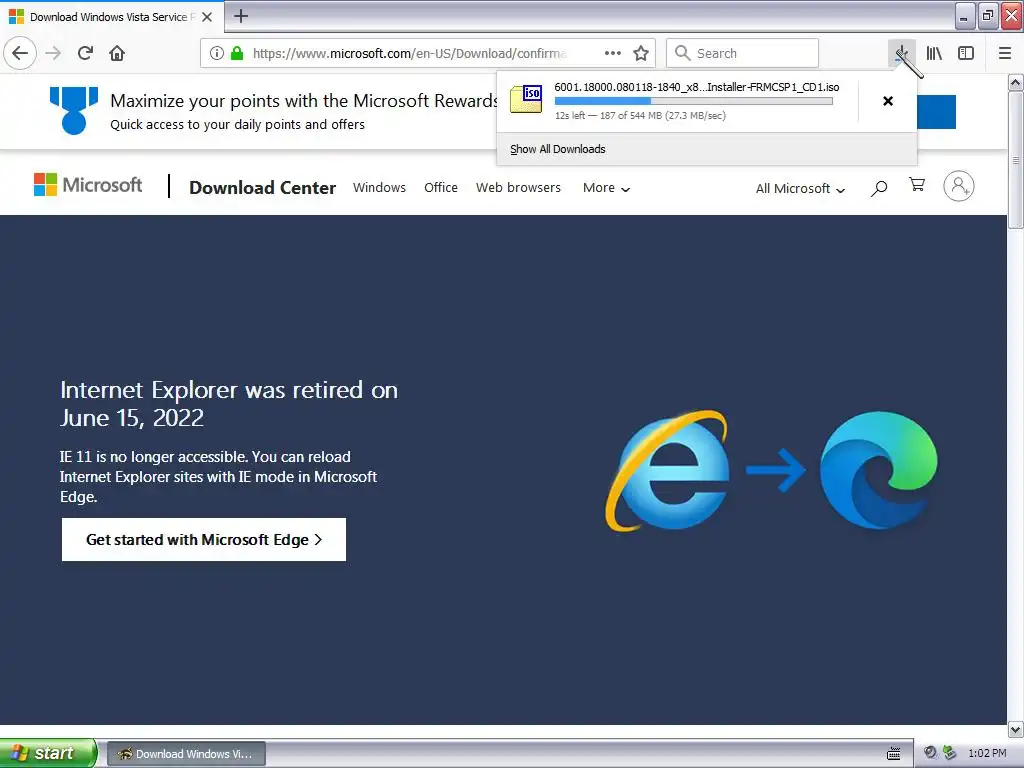
Task: Go back to the previous page
Action: [x=20, y=53]
